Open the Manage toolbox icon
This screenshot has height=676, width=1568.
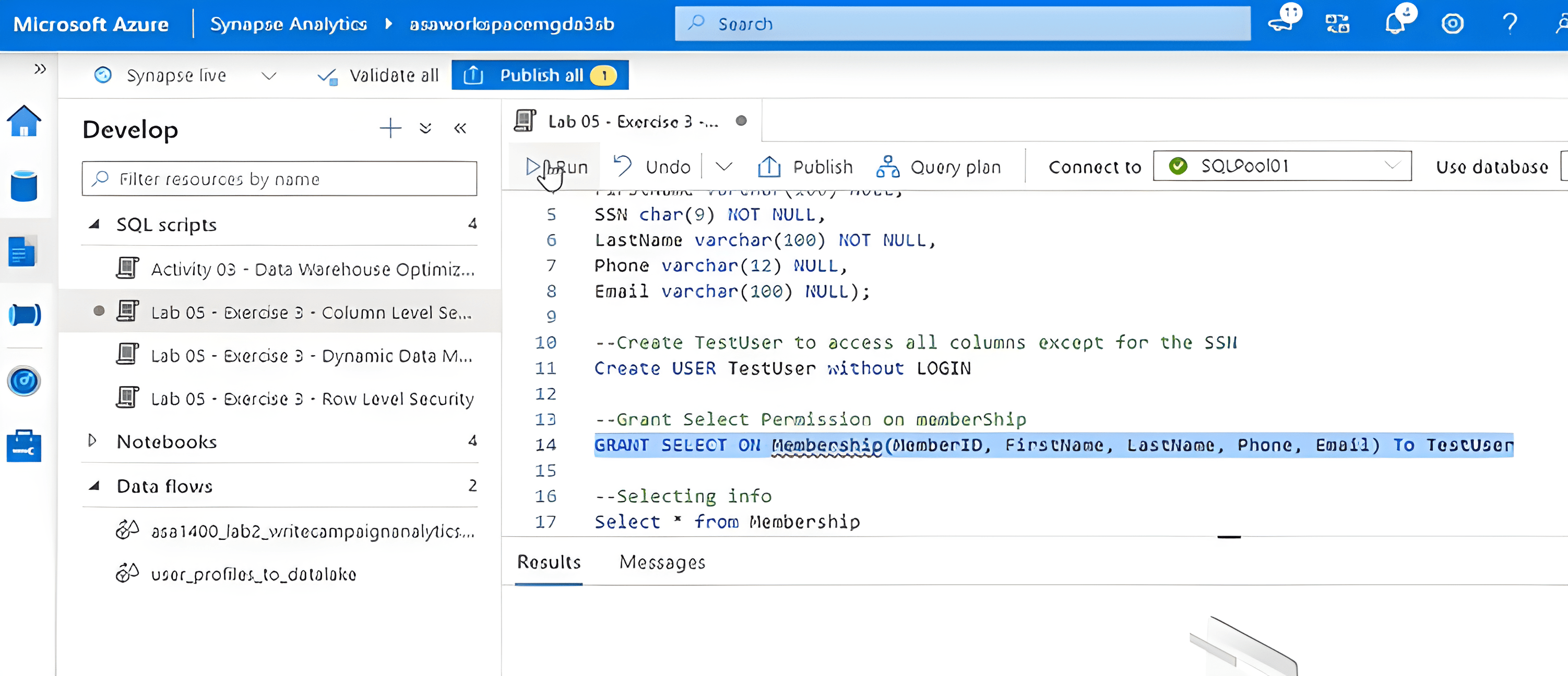[x=23, y=446]
